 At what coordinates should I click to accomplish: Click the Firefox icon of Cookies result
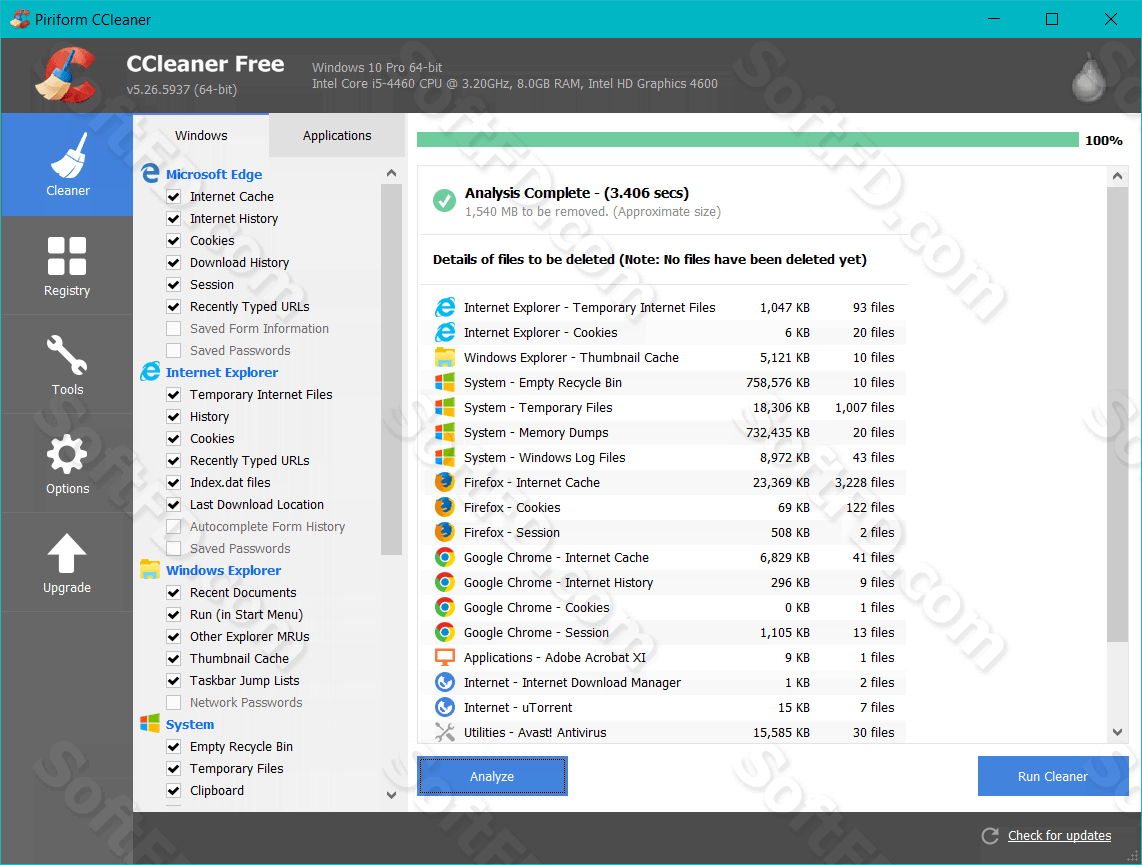(x=445, y=507)
